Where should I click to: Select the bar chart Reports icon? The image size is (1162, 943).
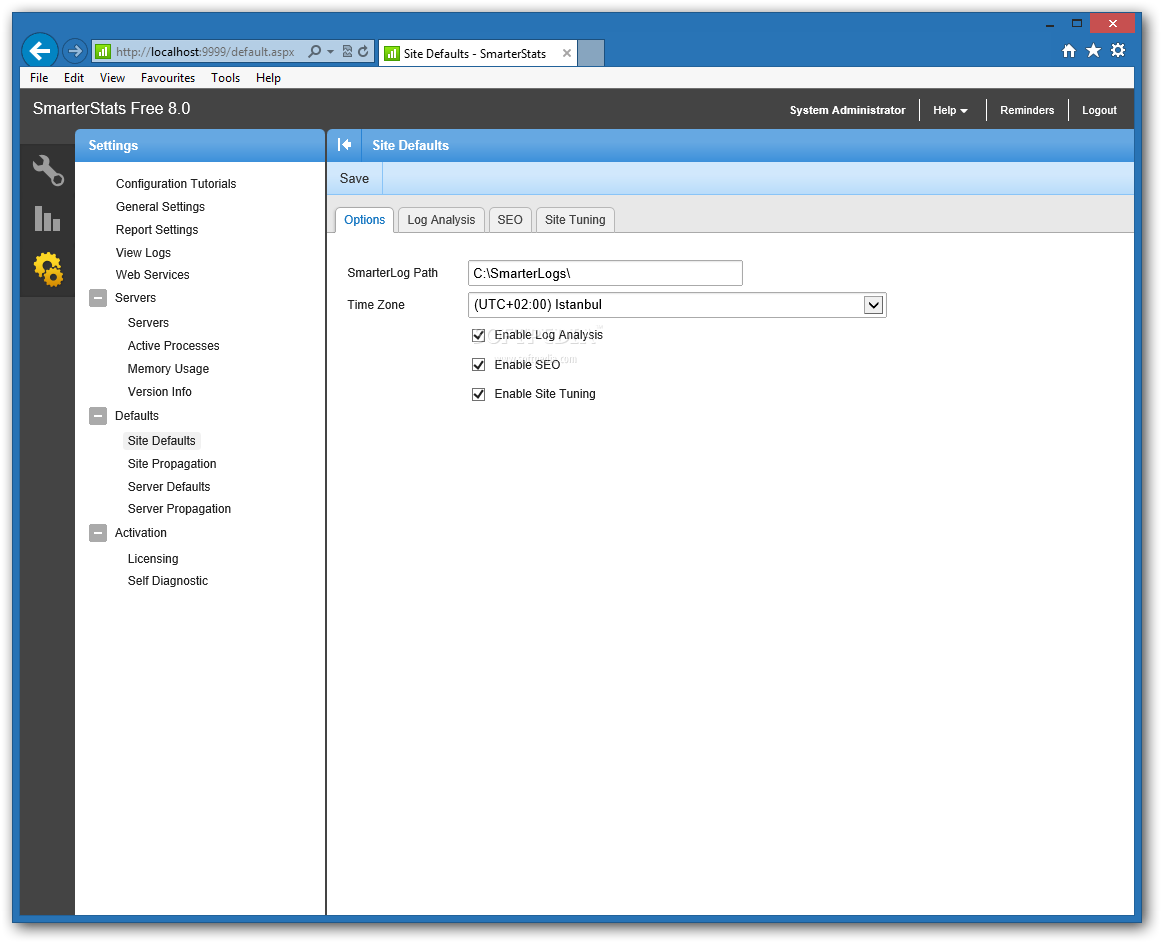47,219
